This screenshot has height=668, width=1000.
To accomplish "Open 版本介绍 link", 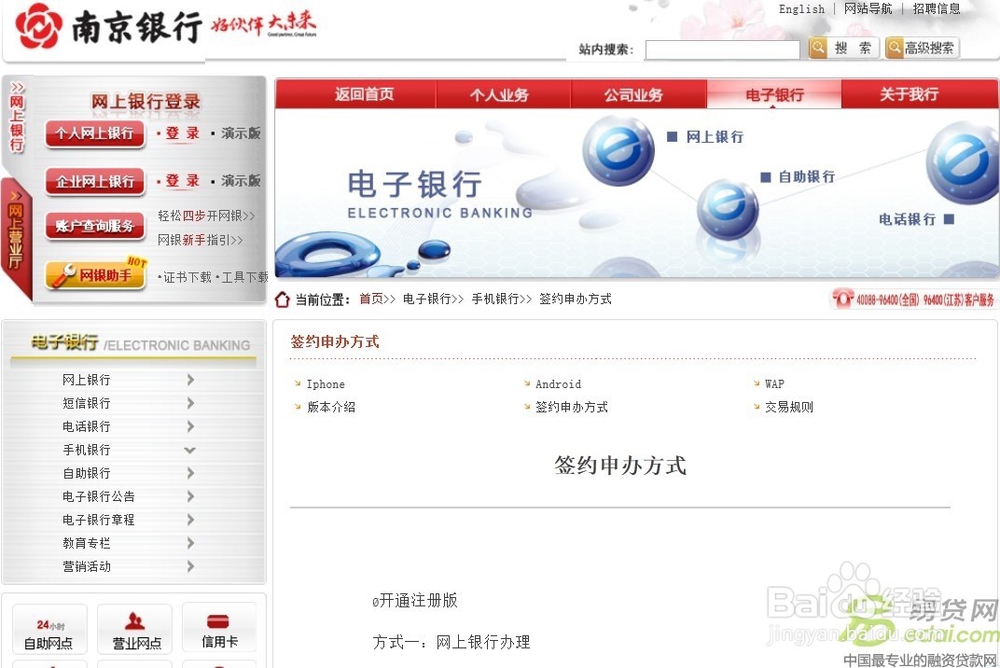I will click(x=331, y=407).
